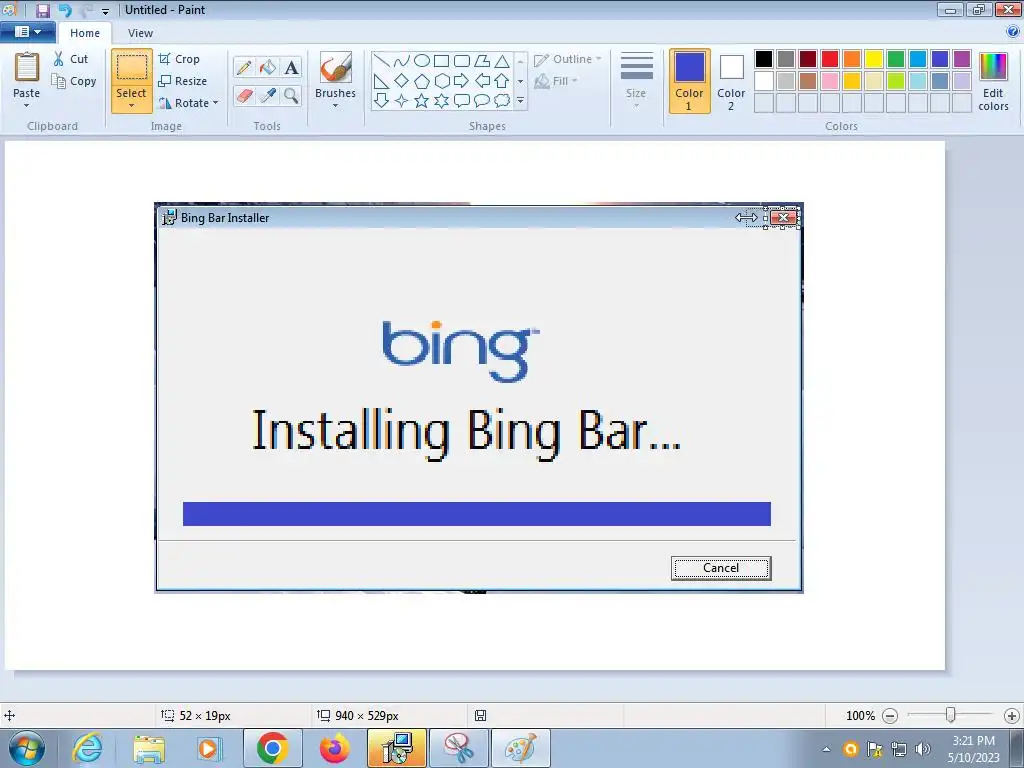Choose the Brushes tool

pyautogui.click(x=336, y=67)
